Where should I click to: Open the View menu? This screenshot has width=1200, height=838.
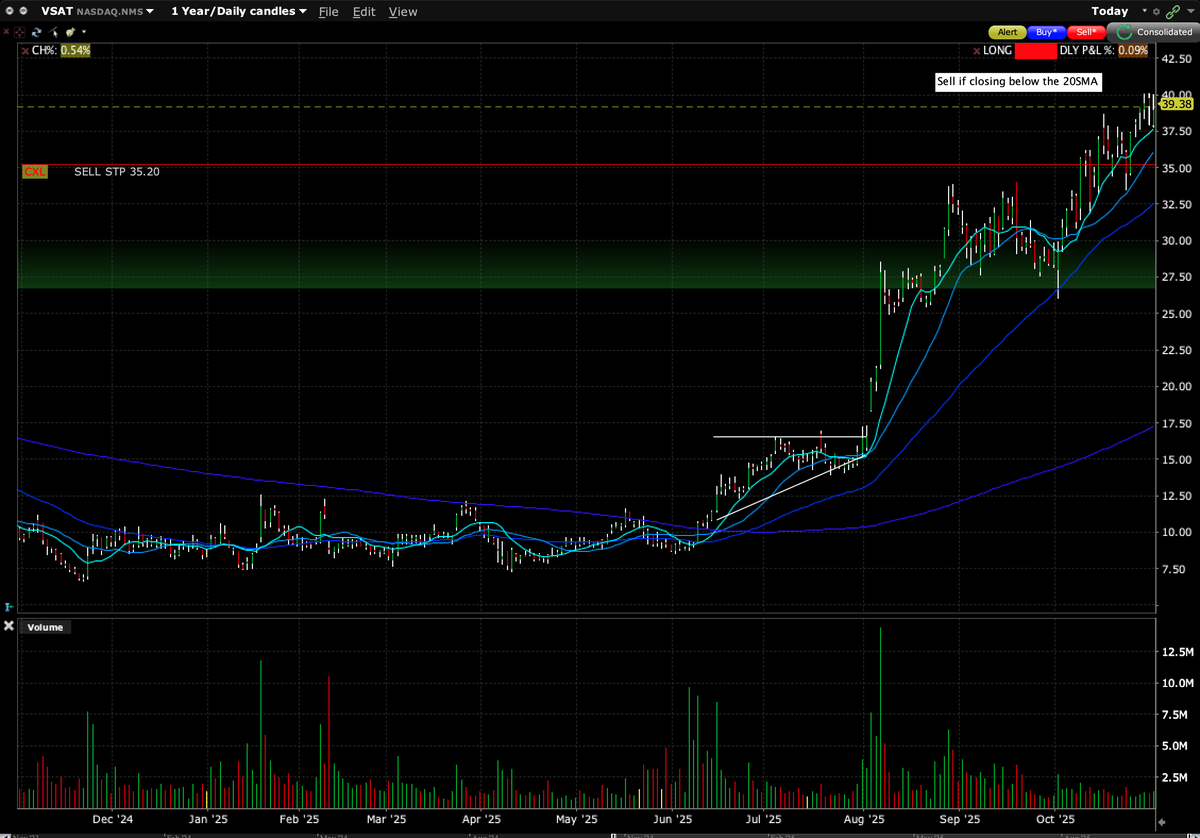tap(403, 11)
